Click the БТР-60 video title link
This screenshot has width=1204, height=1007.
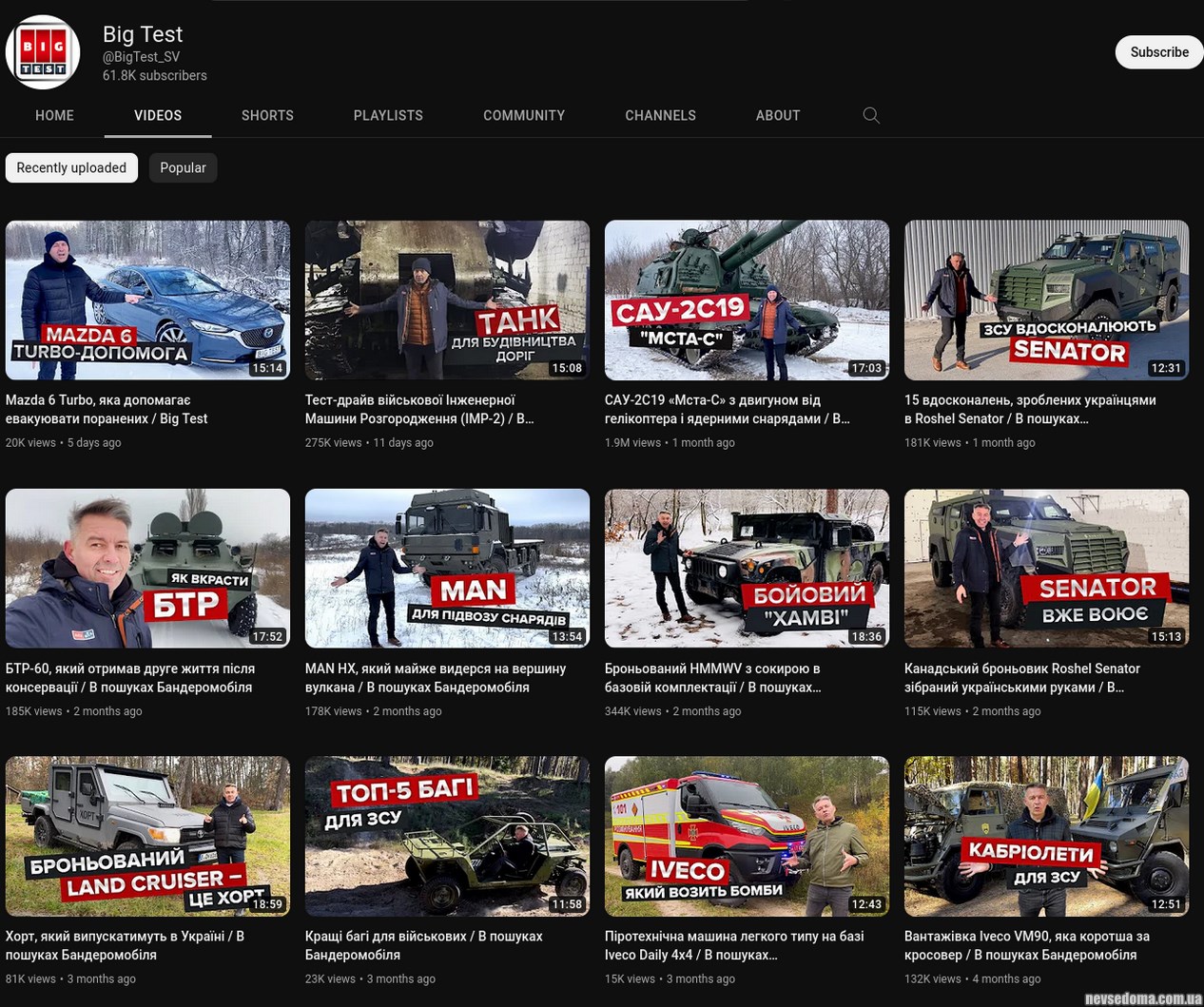point(130,677)
